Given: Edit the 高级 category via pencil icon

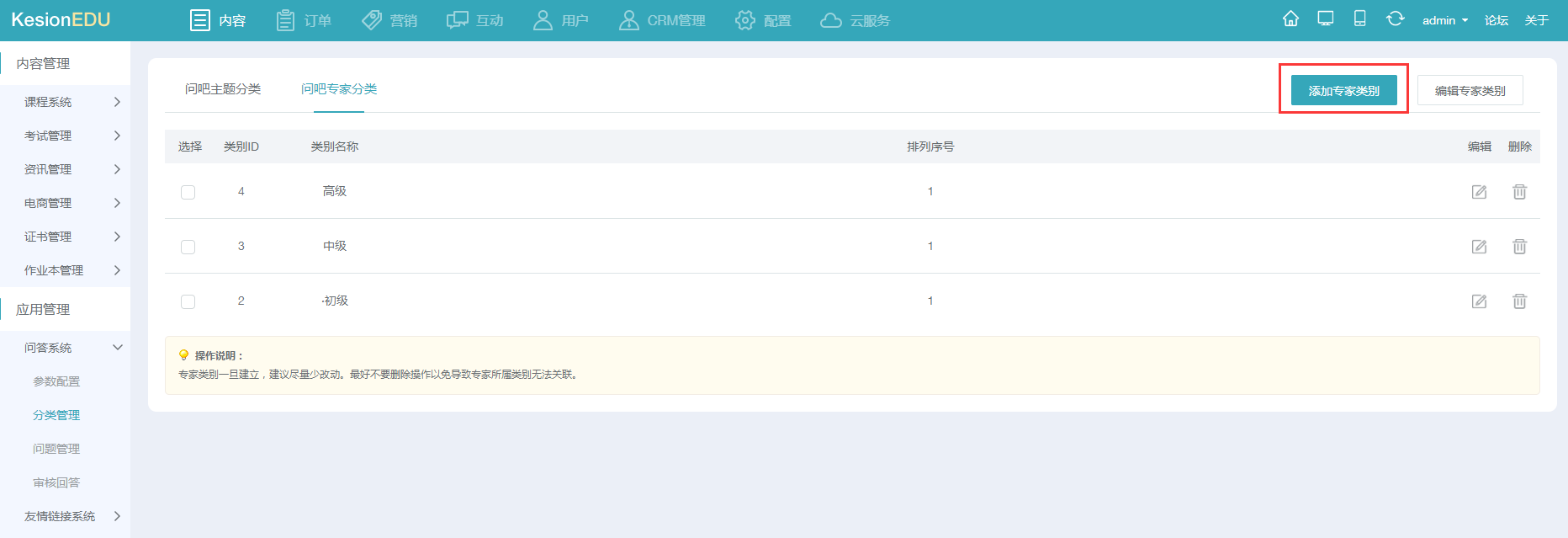Looking at the screenshot, I should point(1479,192).
